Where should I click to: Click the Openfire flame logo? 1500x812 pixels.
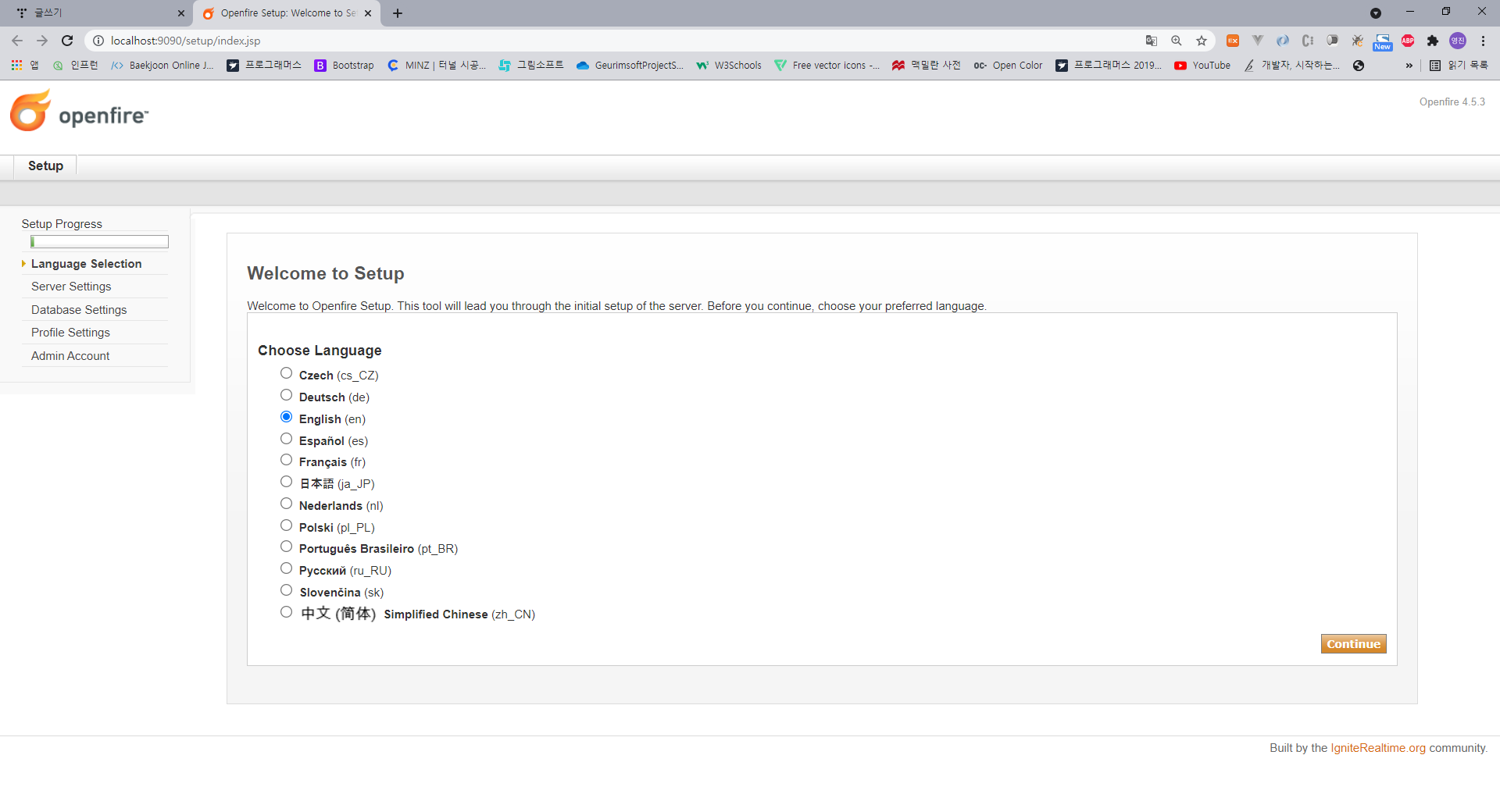31,110
